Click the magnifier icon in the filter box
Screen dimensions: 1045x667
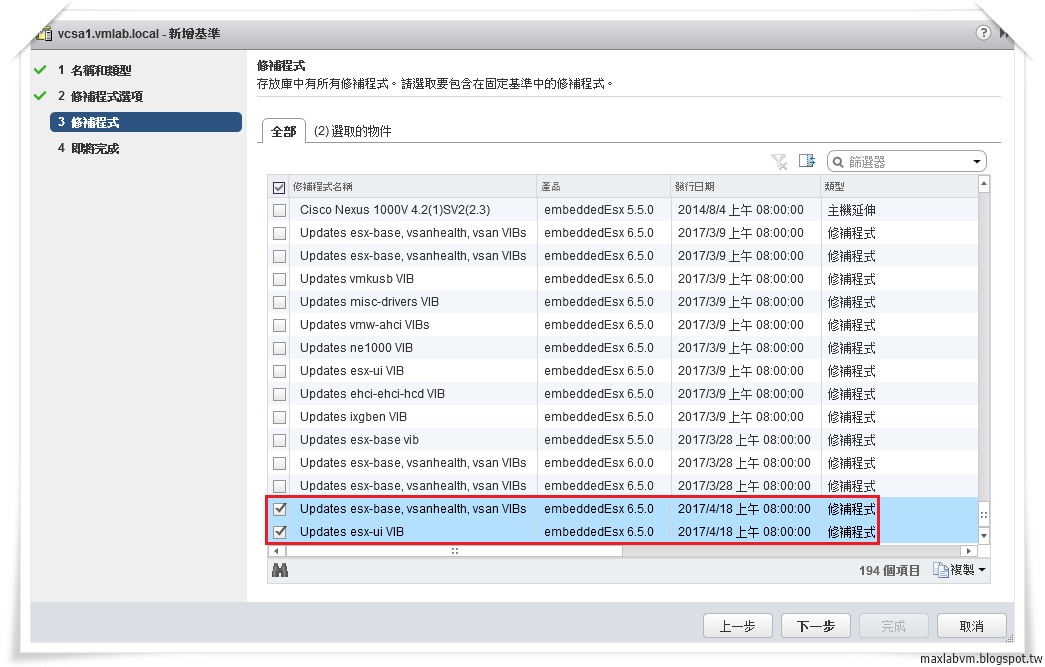[x=838, y=161]
